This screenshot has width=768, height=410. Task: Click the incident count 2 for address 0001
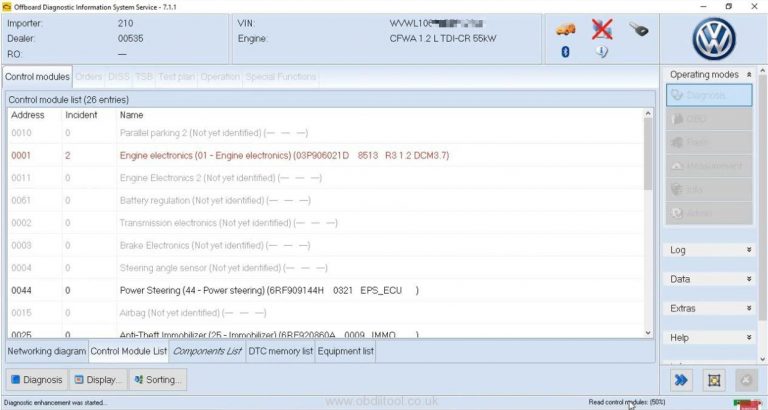68,155
